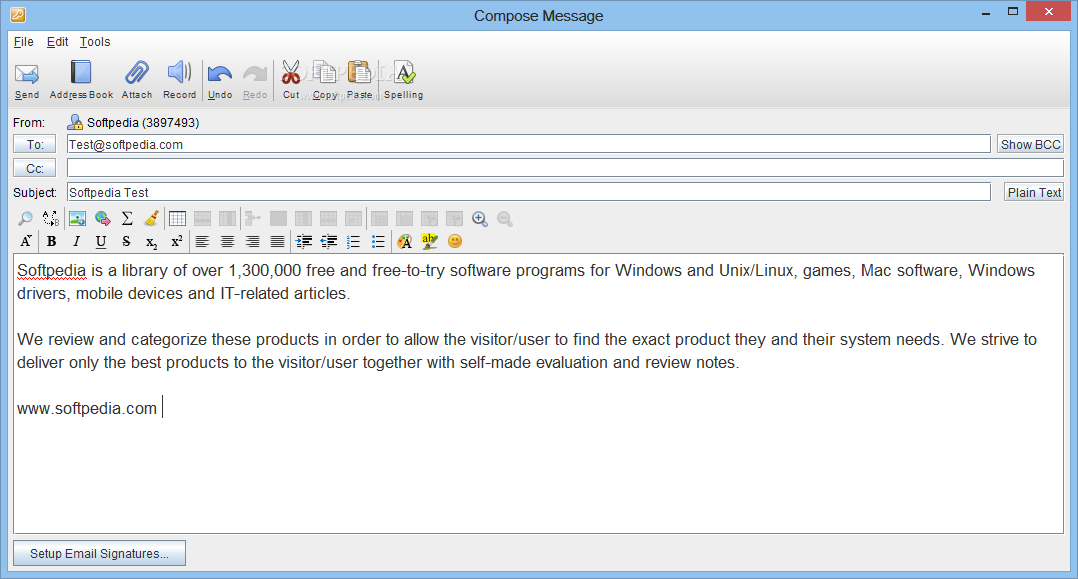
Task: Toggle strikethrough formatting
Action: [126, 241]
